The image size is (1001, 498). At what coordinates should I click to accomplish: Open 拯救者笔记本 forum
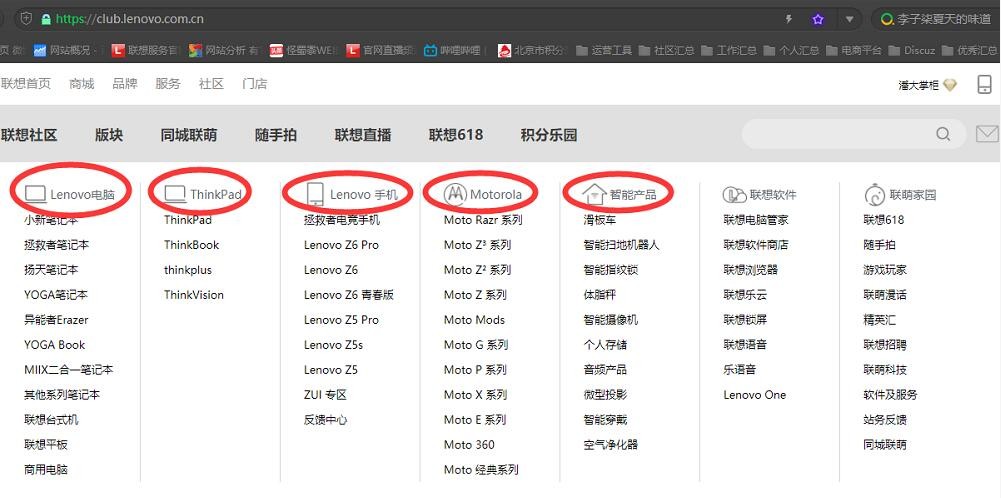[56, 245]
